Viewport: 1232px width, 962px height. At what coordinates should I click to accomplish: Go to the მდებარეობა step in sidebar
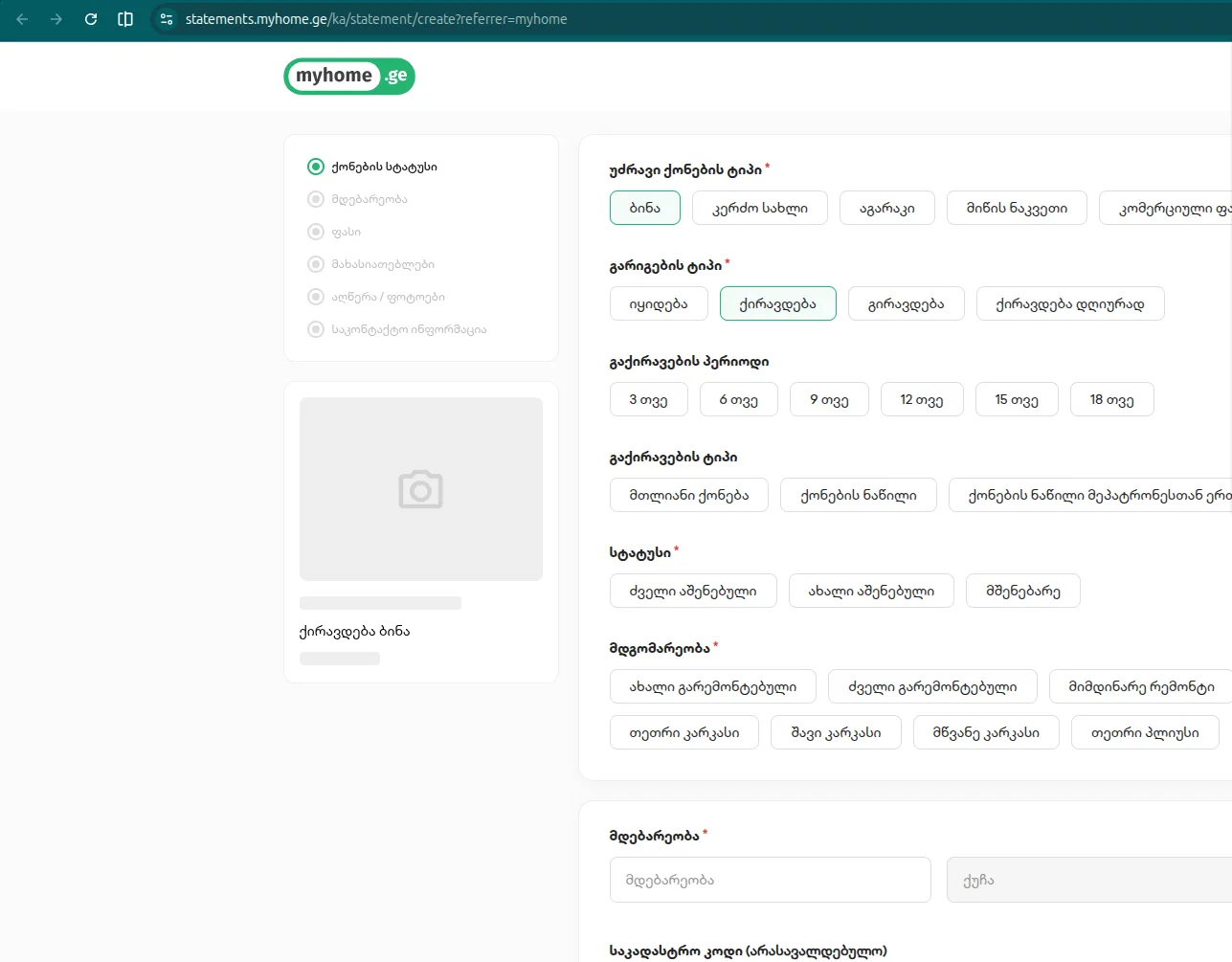[357, 199]
